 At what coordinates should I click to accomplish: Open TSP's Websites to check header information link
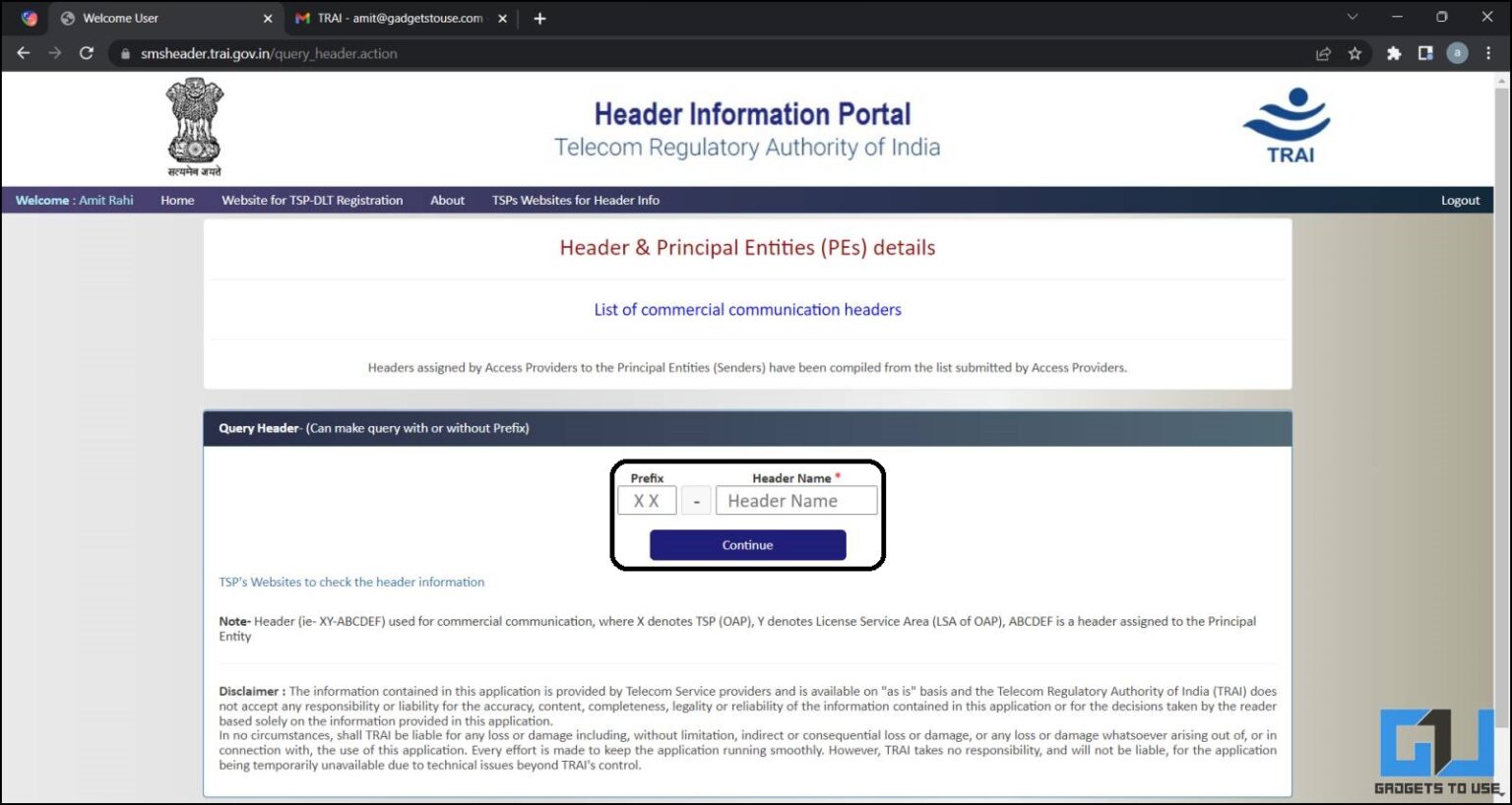(x=351, y=582)
